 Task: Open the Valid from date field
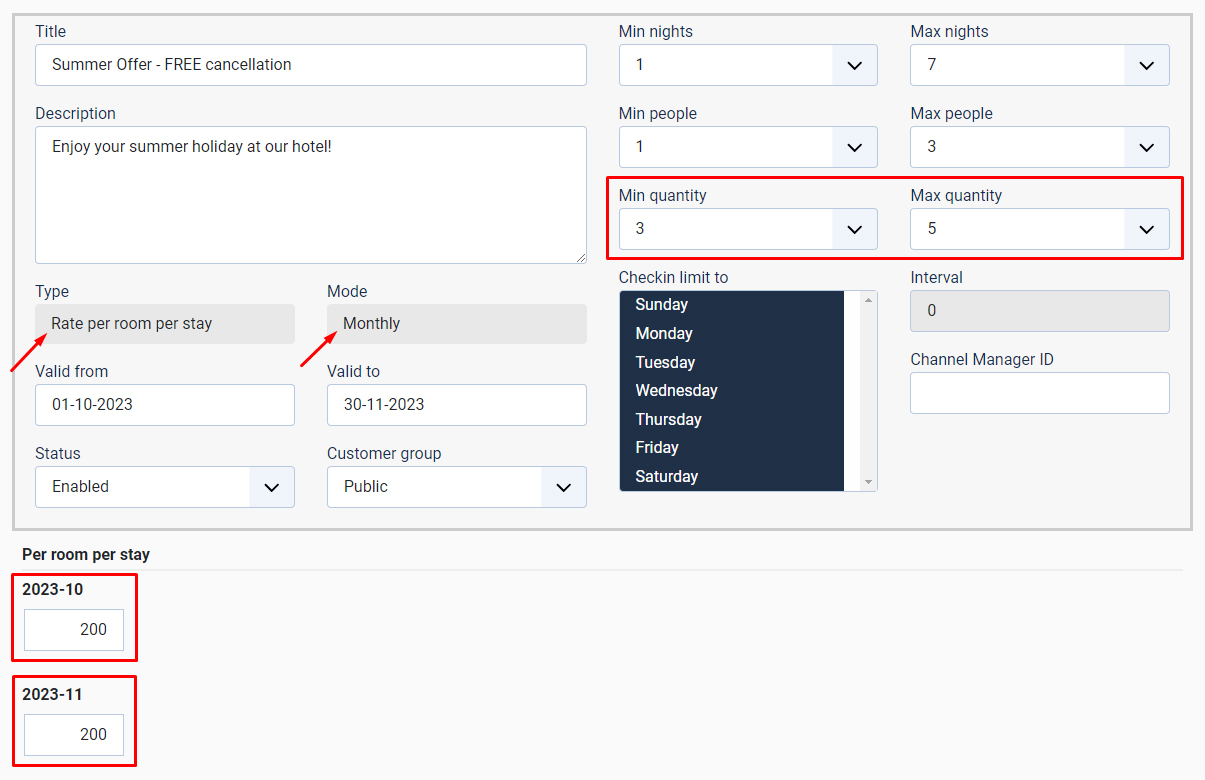pyautogui.click(x=165, y=405)
